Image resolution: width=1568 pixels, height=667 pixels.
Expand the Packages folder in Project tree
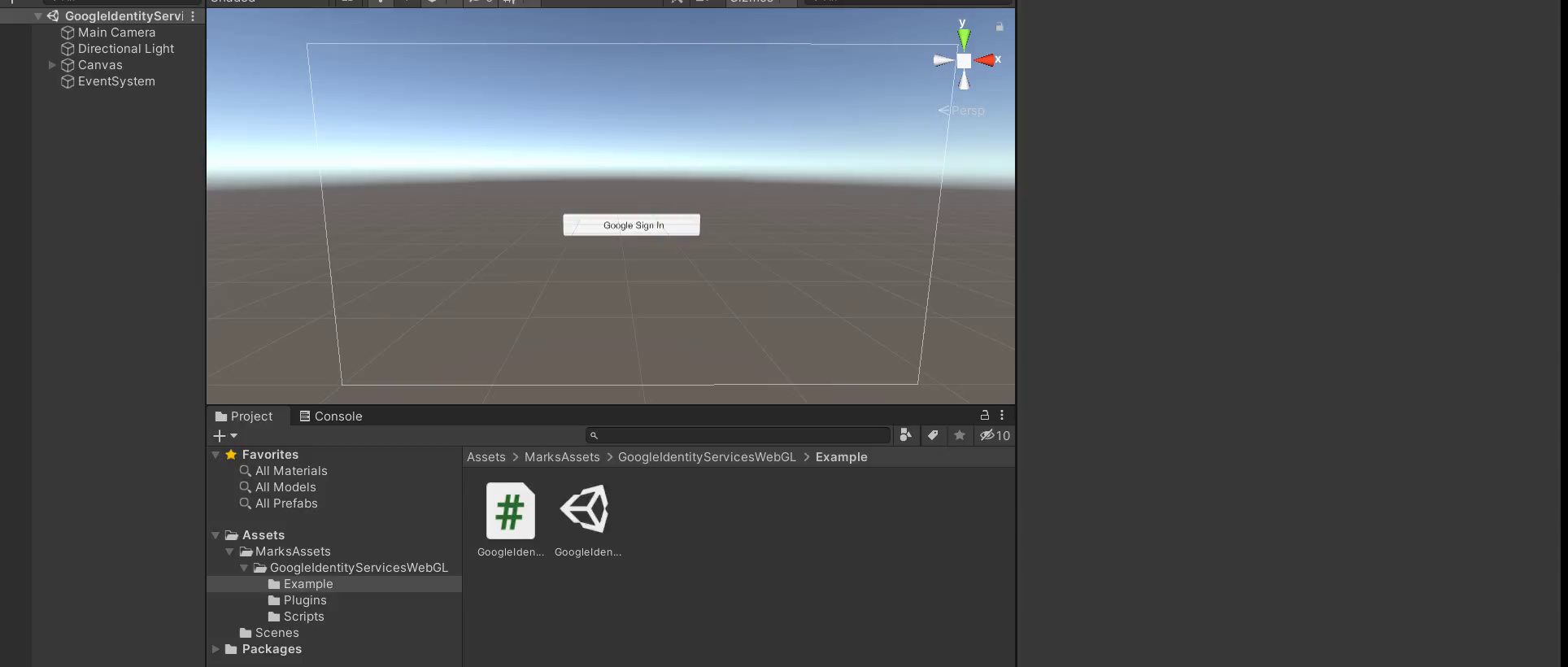pyautogui.click(x=216, y=649)
